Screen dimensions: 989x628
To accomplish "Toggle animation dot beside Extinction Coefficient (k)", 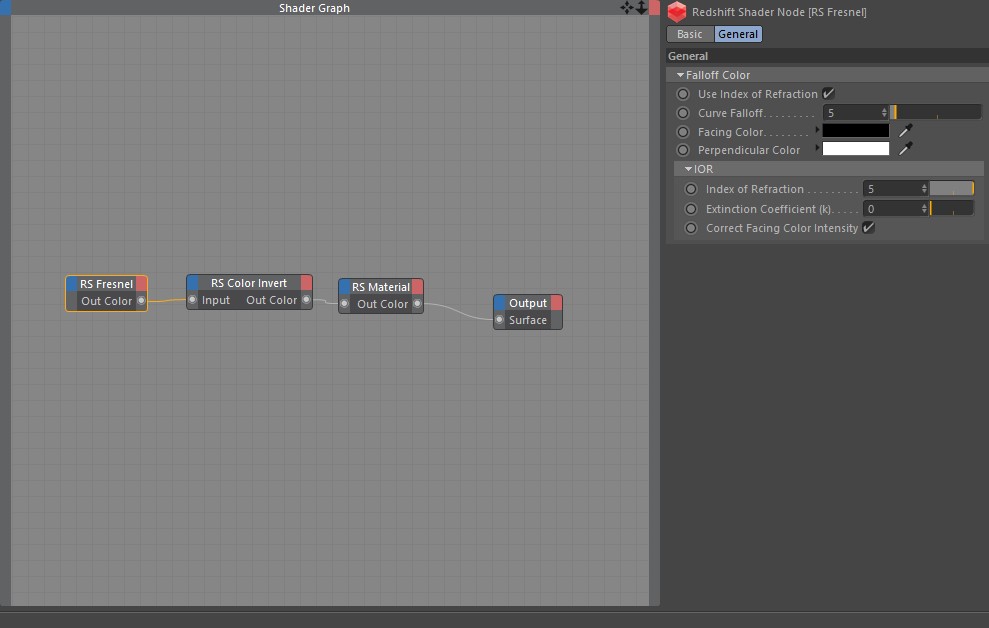I will coord(691,209).
